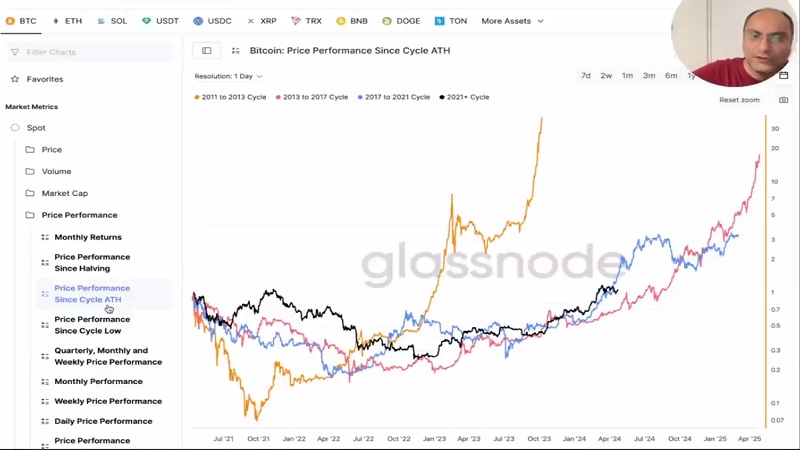Click the Price folder icon
800x450 pixels.
coord(30,150)
